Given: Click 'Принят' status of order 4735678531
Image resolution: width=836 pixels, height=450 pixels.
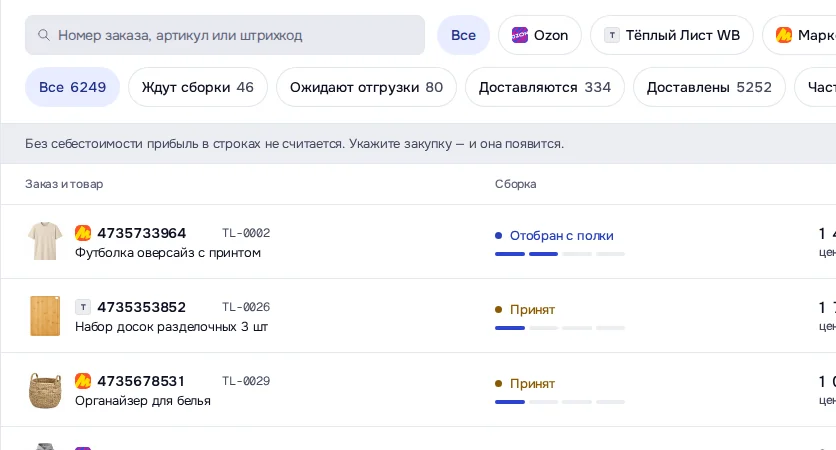Looking at the screenshot, I should click(x=532, y=383).
